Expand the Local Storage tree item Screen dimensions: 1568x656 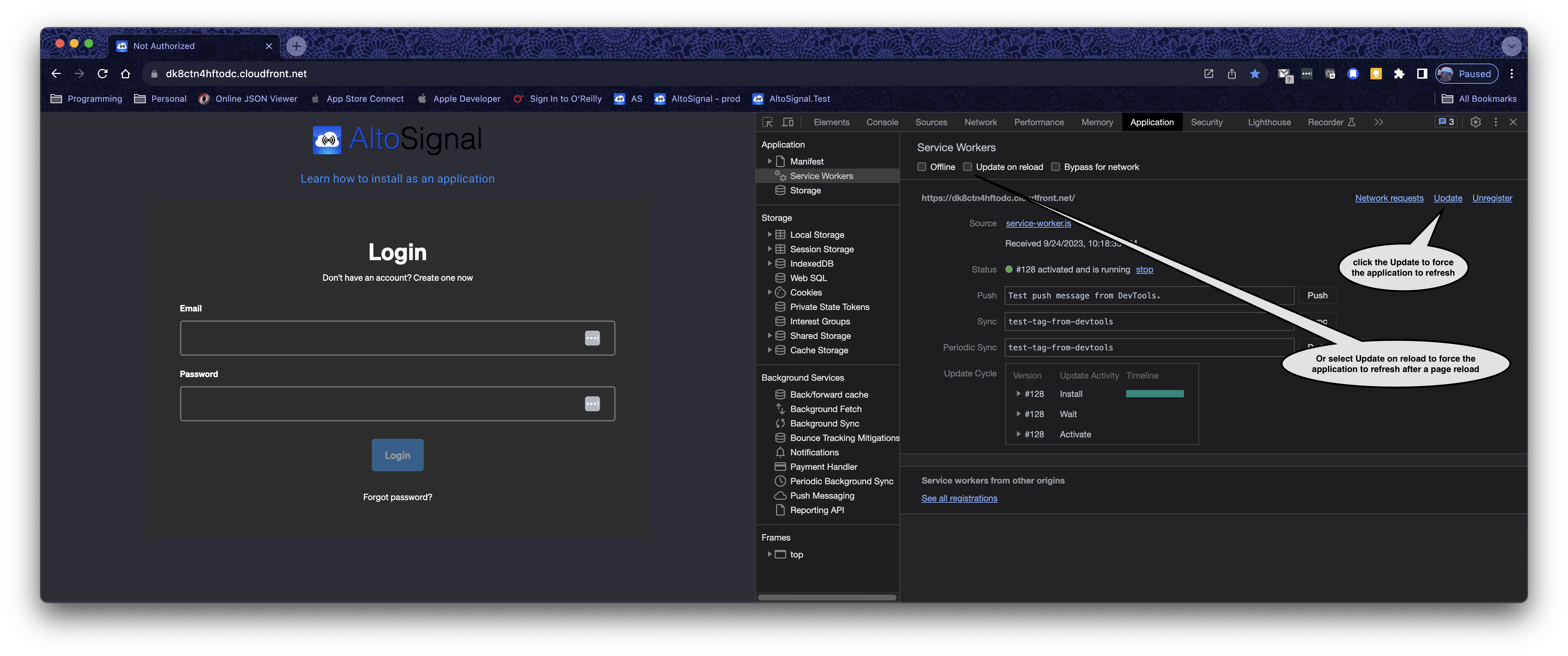[x=769, y=235]
